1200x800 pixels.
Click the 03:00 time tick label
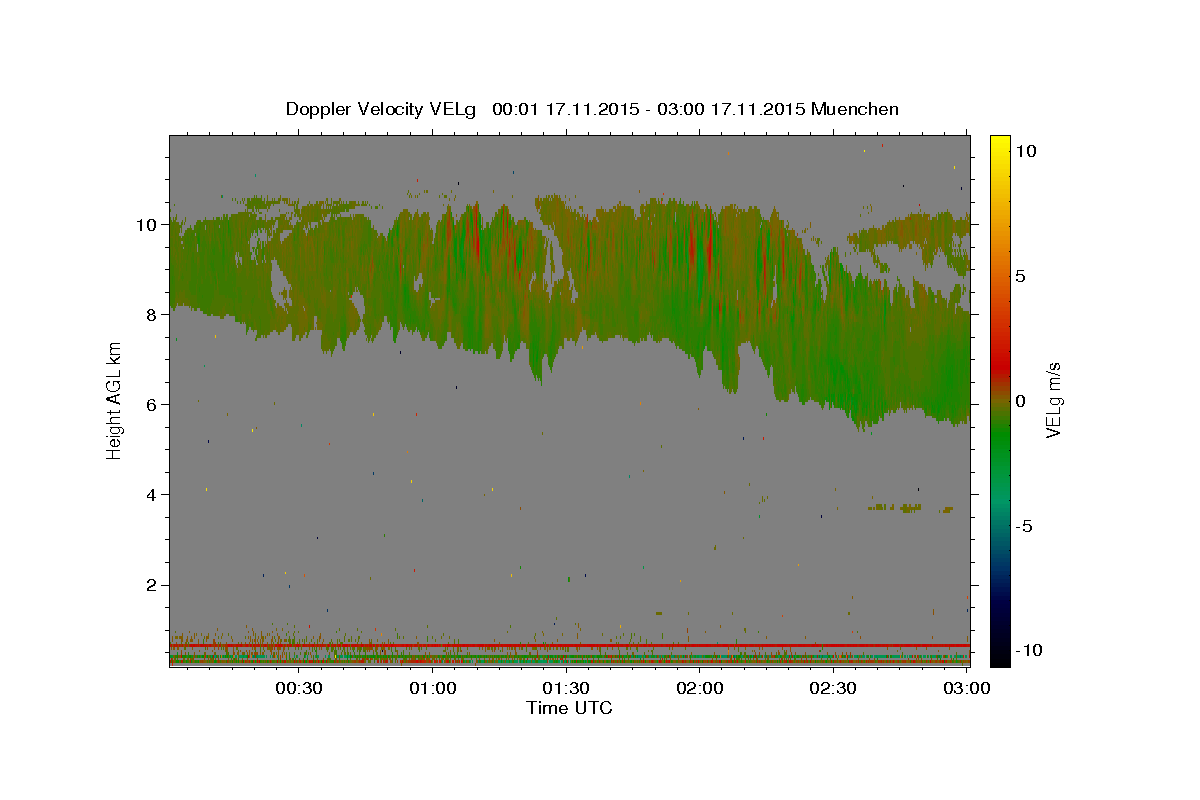[x=967, y=688]
